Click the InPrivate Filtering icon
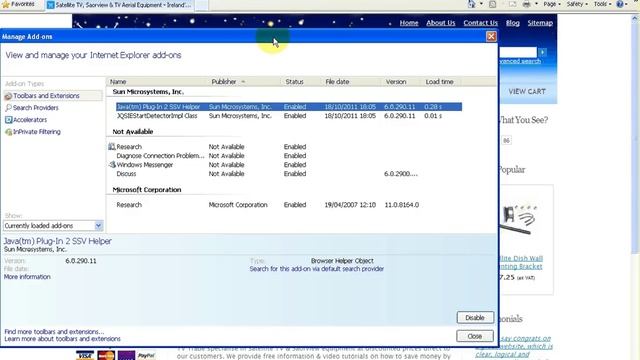640x360 pixels. pos(8,132)
